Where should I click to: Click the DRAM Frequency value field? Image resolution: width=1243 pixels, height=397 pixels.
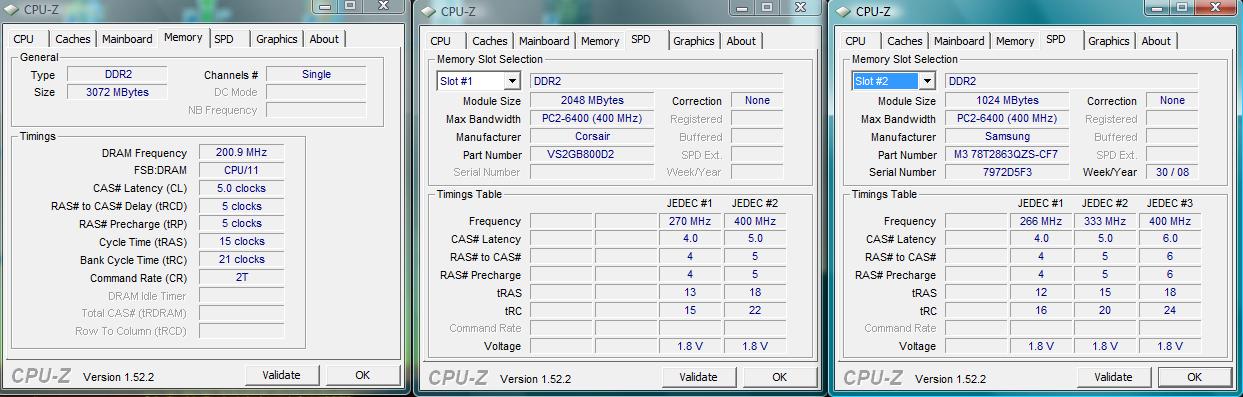coord(240,152)
